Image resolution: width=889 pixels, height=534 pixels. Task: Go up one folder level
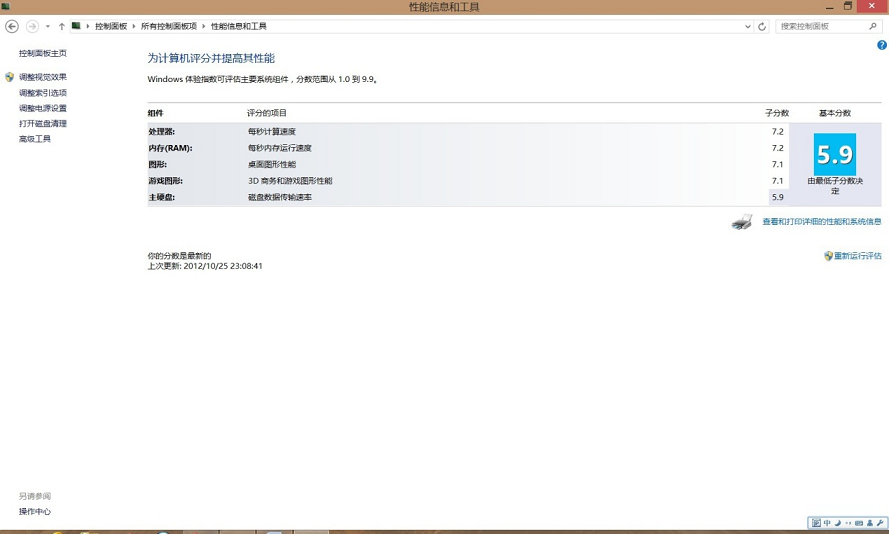point(61,26)
